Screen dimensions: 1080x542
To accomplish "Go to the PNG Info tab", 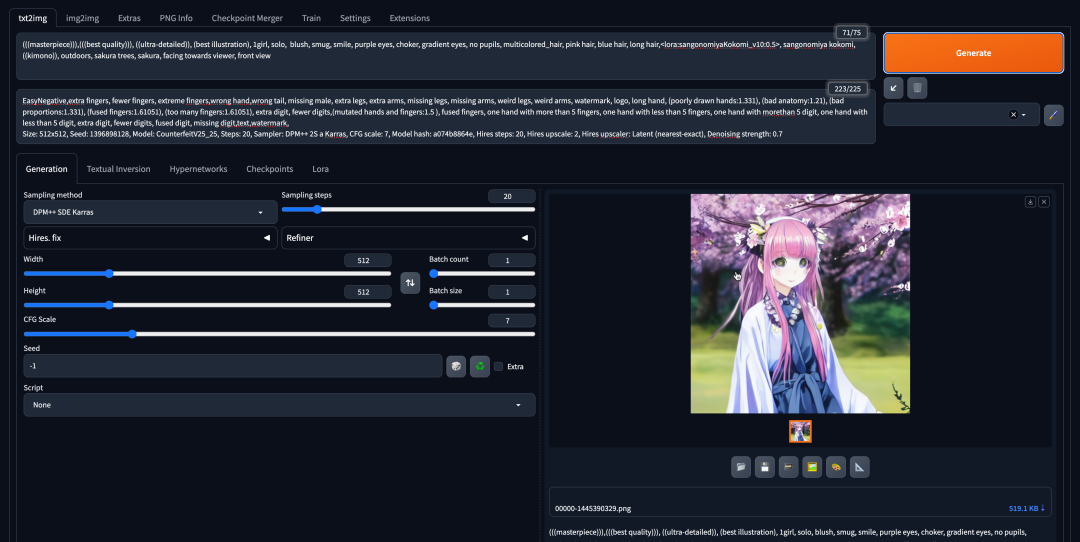I will click(x=176, y=18).
